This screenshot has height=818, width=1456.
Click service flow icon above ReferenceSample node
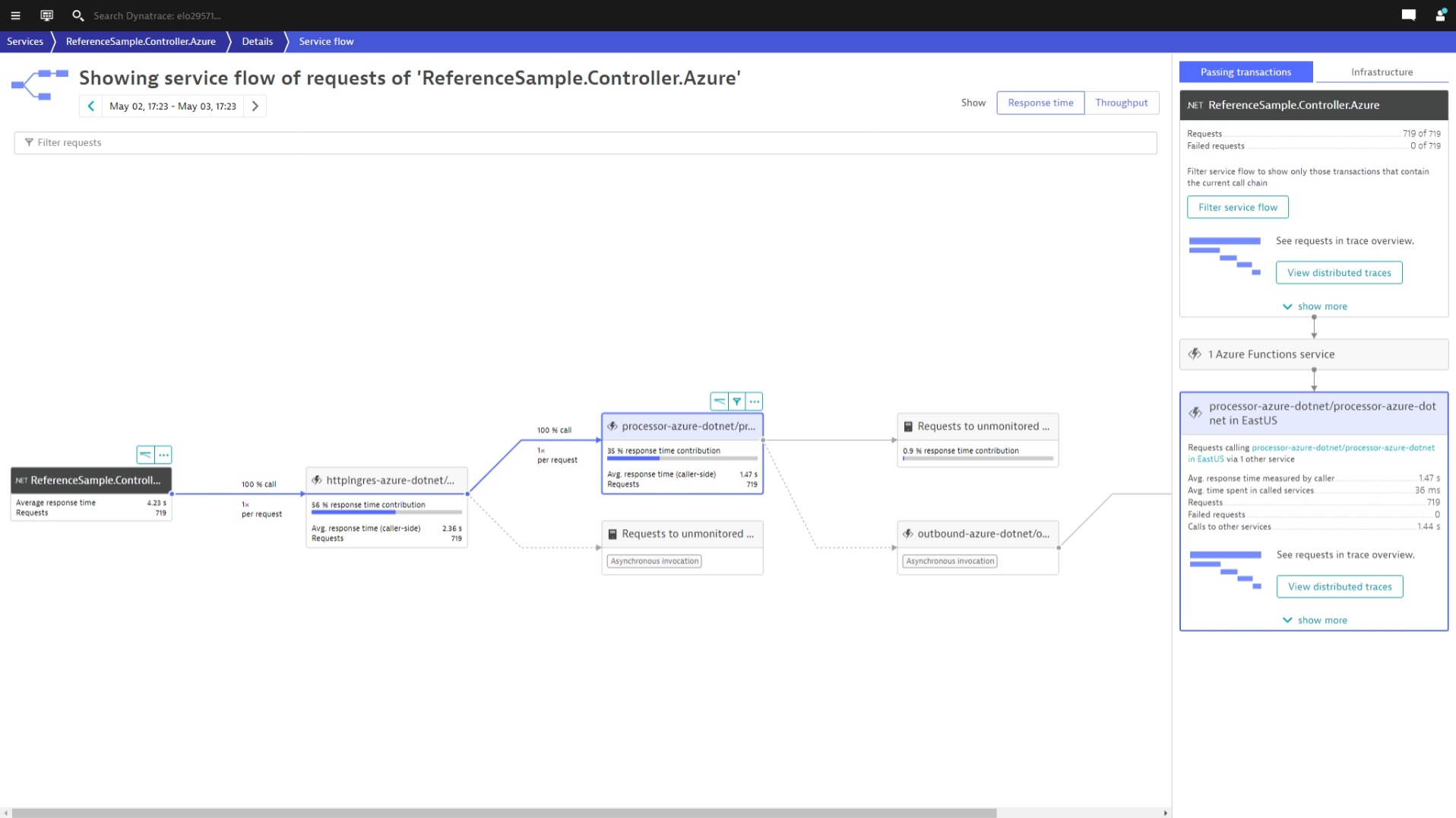click(x=145, y=455)
